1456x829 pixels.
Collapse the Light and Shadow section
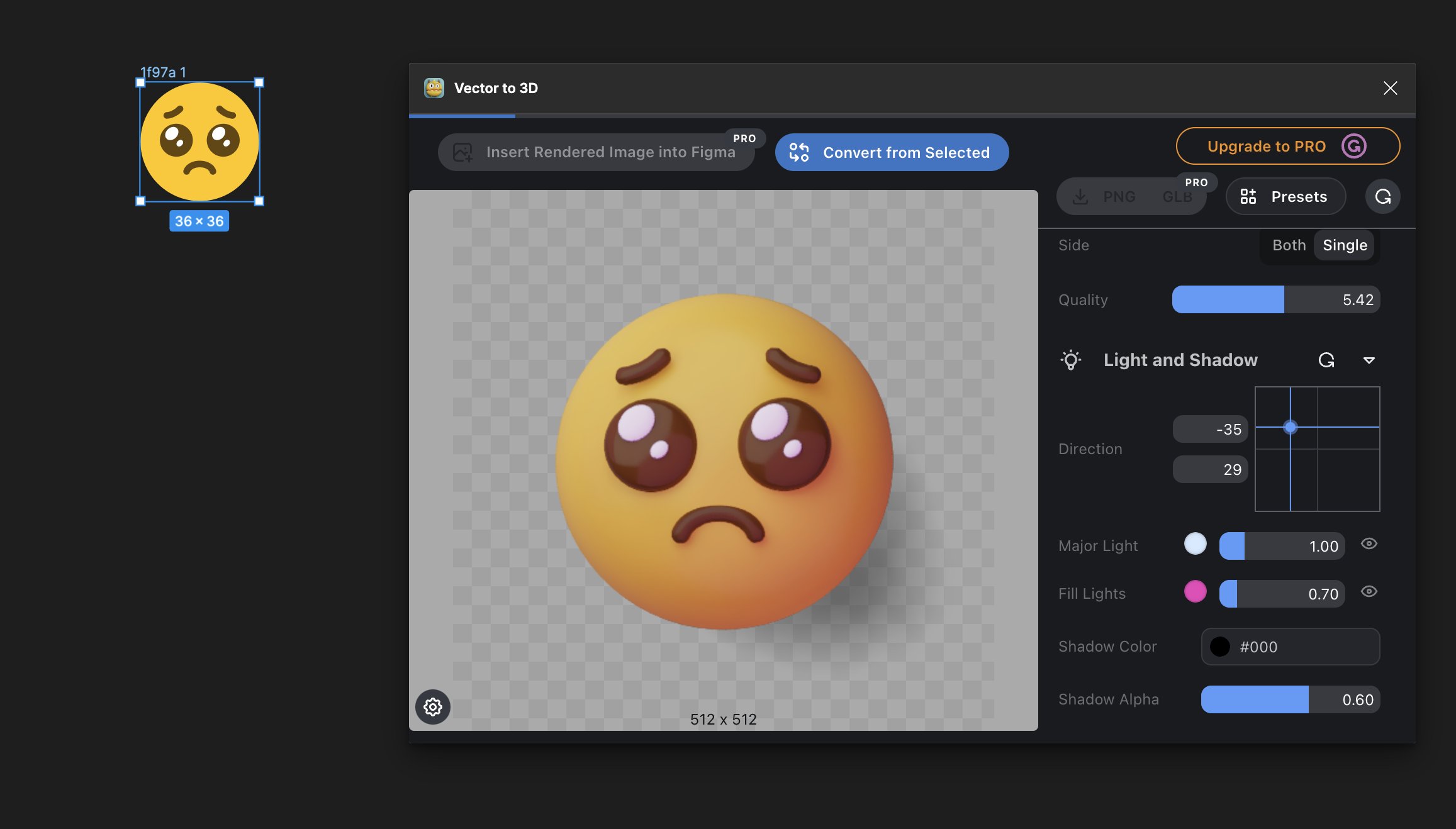pyautogui.click(x=1369, y=360)
